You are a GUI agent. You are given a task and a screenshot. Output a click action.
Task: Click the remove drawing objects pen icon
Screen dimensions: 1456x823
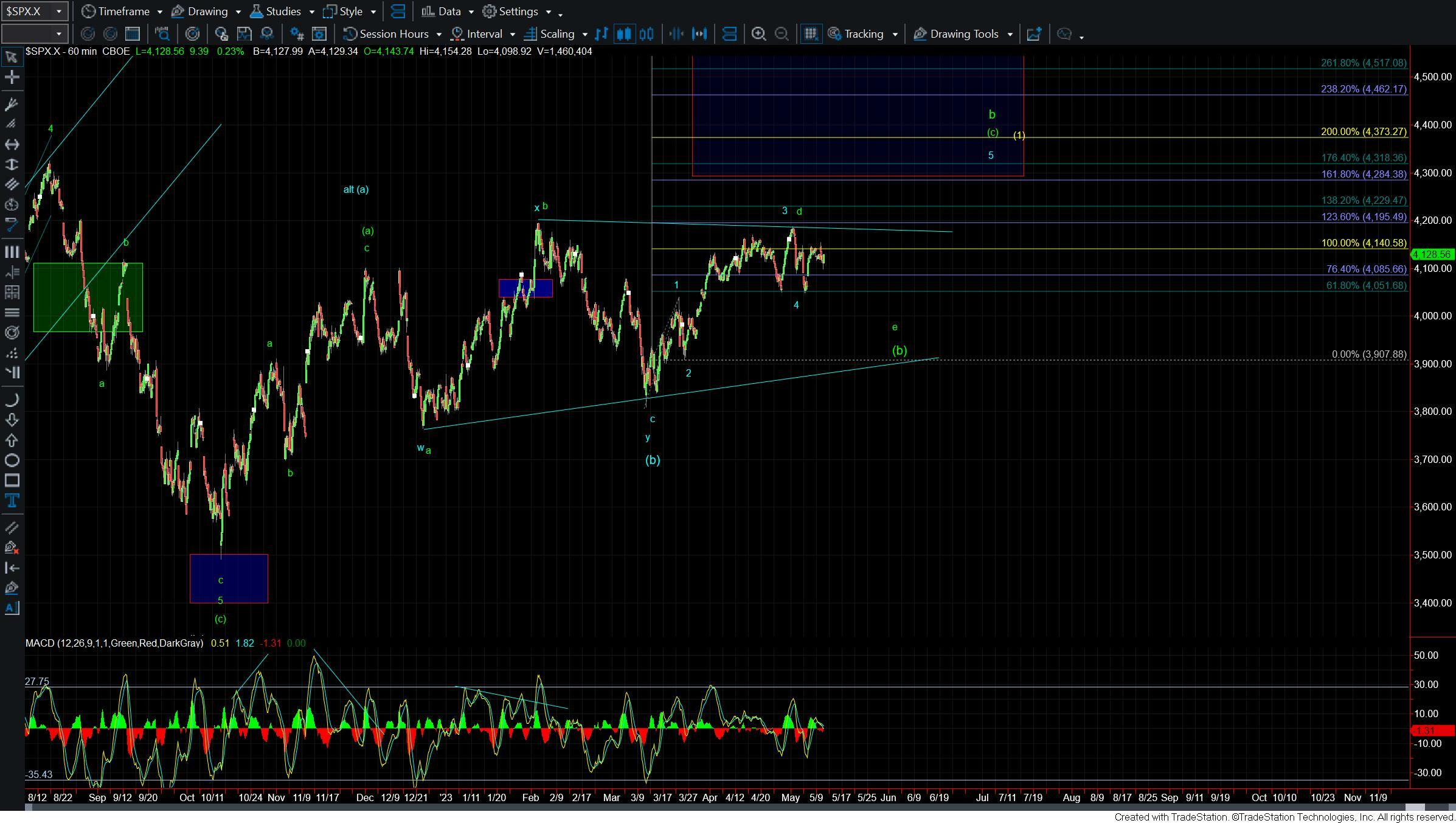(x=11, y=547)
